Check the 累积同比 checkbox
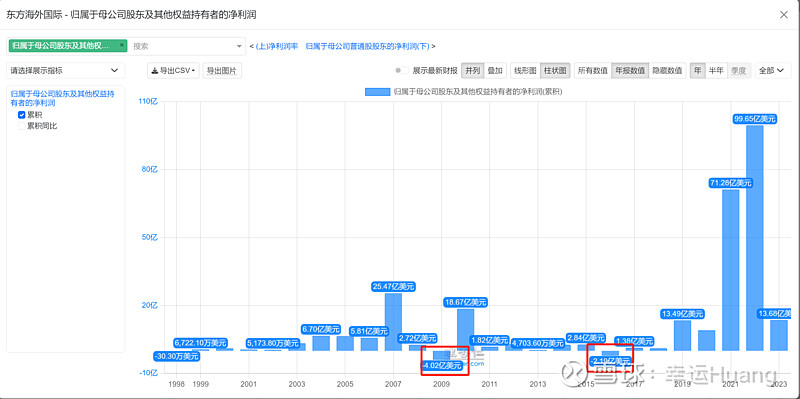Screen dimensions: 800x399 click(21, 125)
